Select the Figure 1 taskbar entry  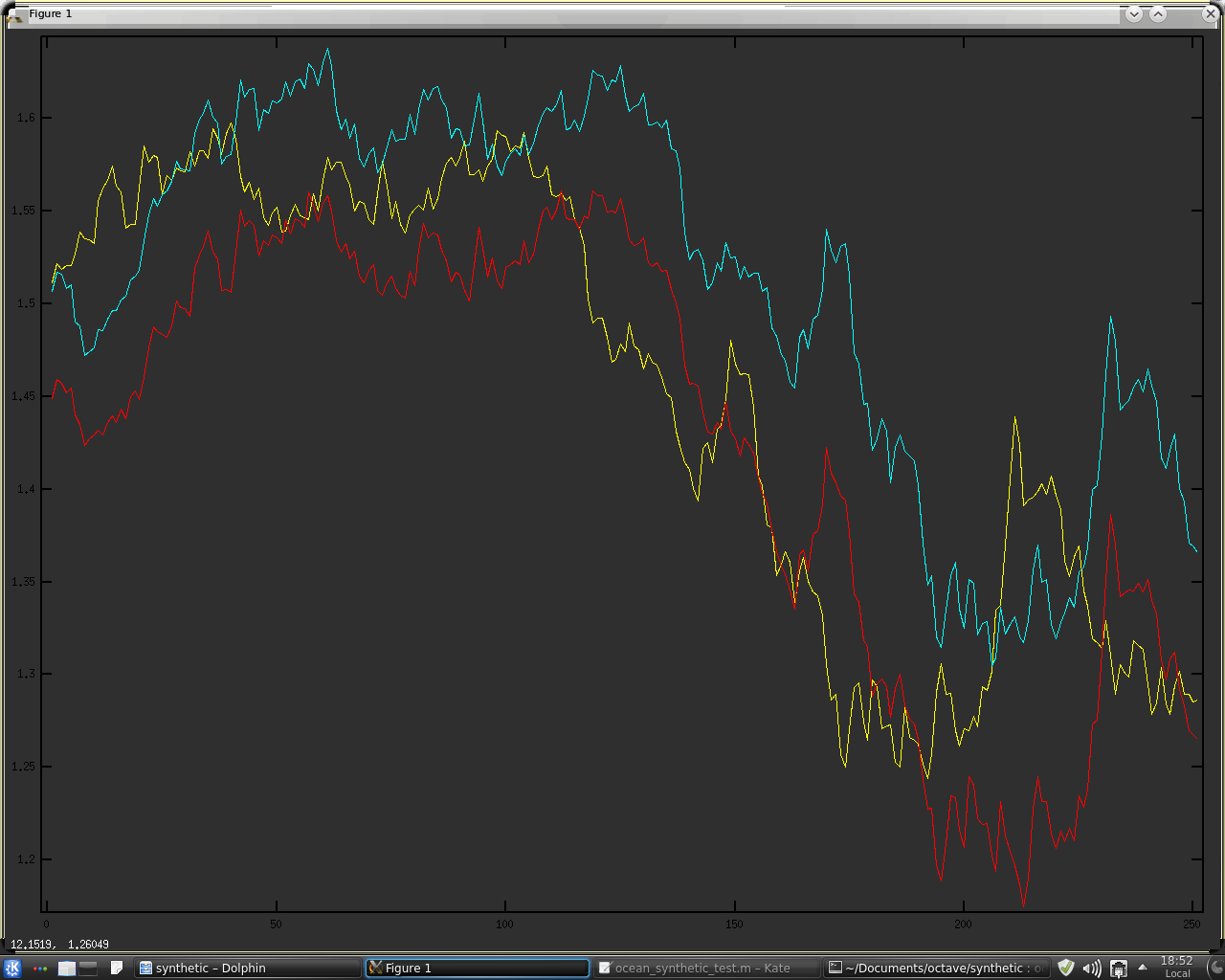[x=477, y=968]
